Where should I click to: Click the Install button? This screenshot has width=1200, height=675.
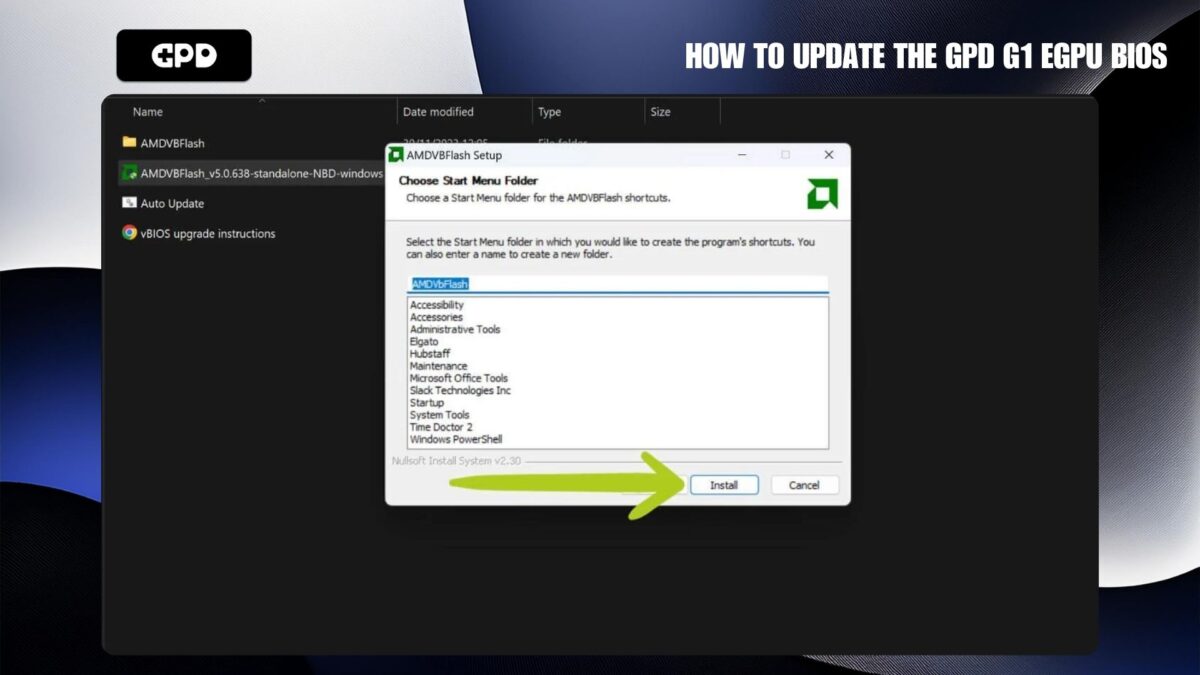(x=723, y=485)
